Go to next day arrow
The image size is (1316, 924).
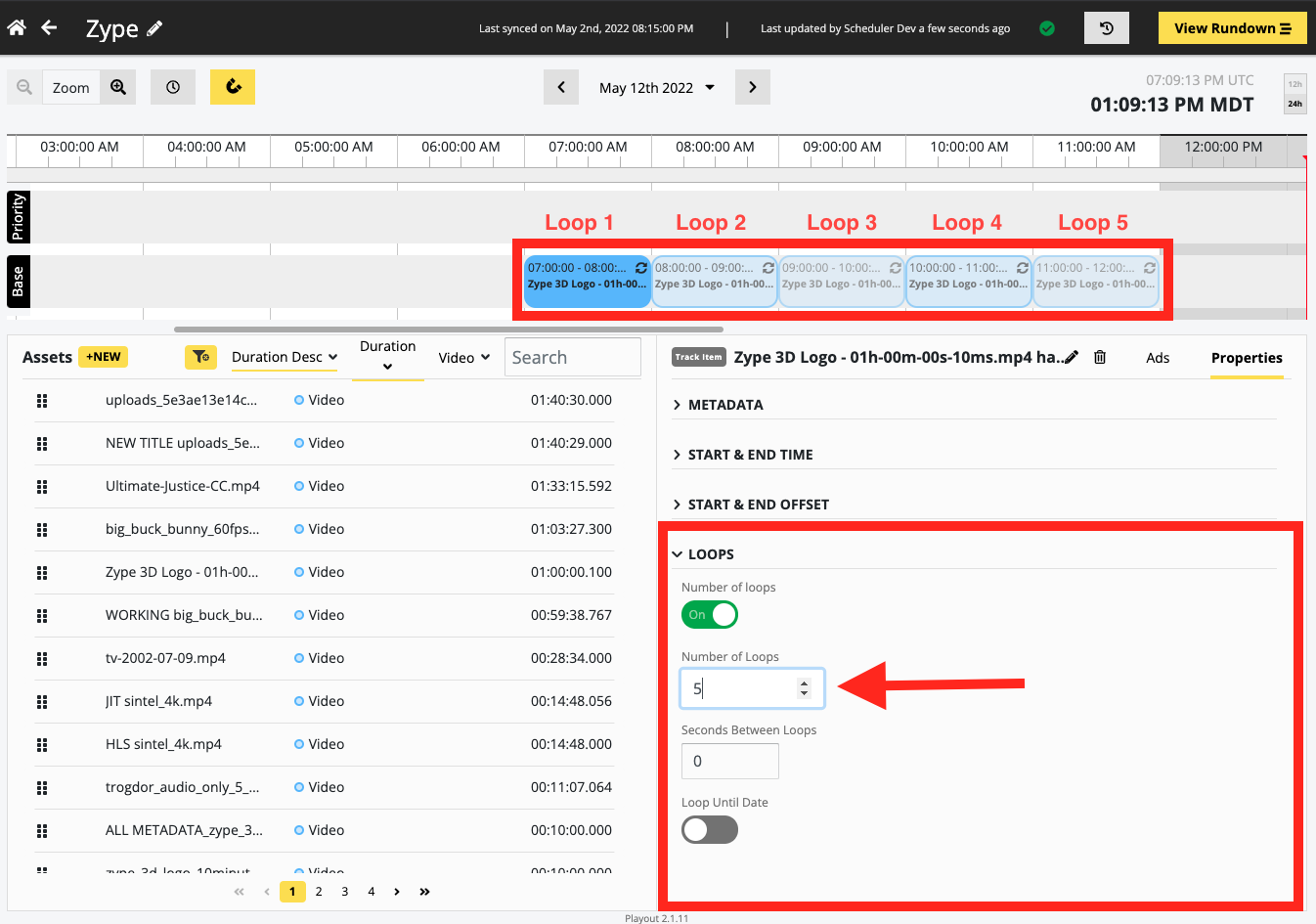pyautogui.click(x=753, y=87)
